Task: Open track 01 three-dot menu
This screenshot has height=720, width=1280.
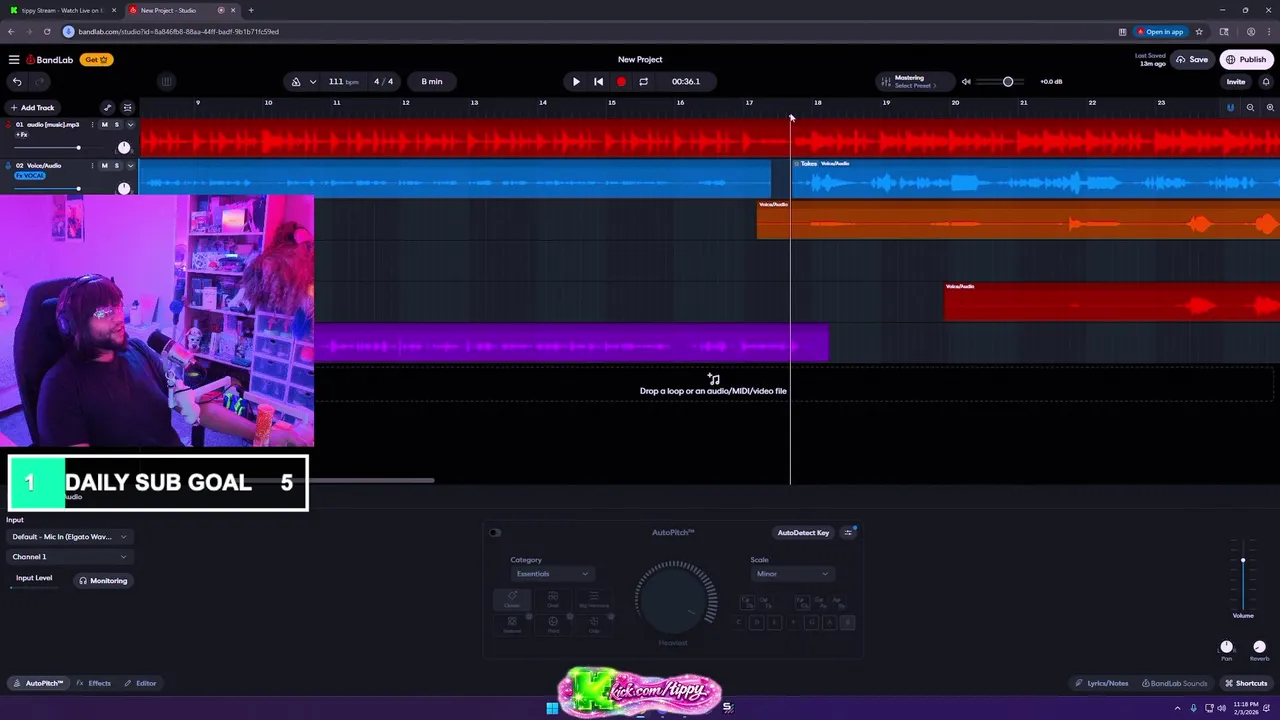Action: coord(93,125)
